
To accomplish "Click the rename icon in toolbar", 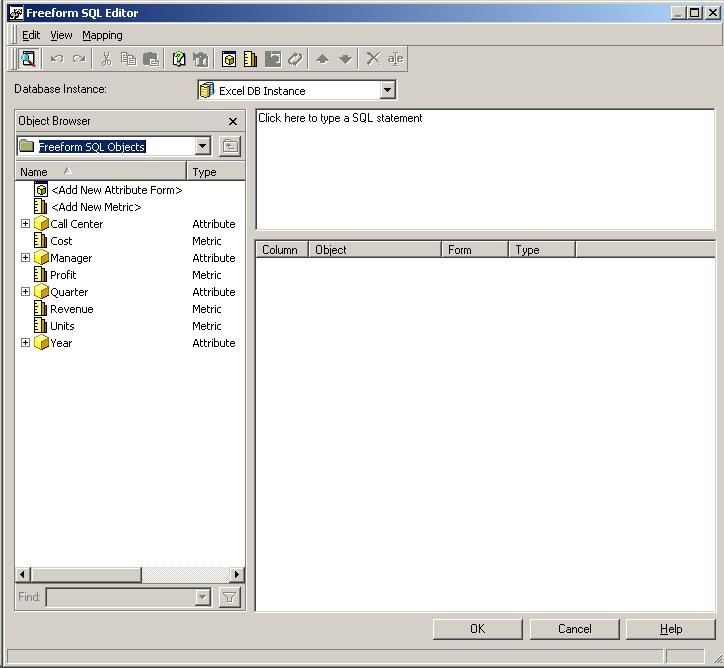I will pos(396,59).
